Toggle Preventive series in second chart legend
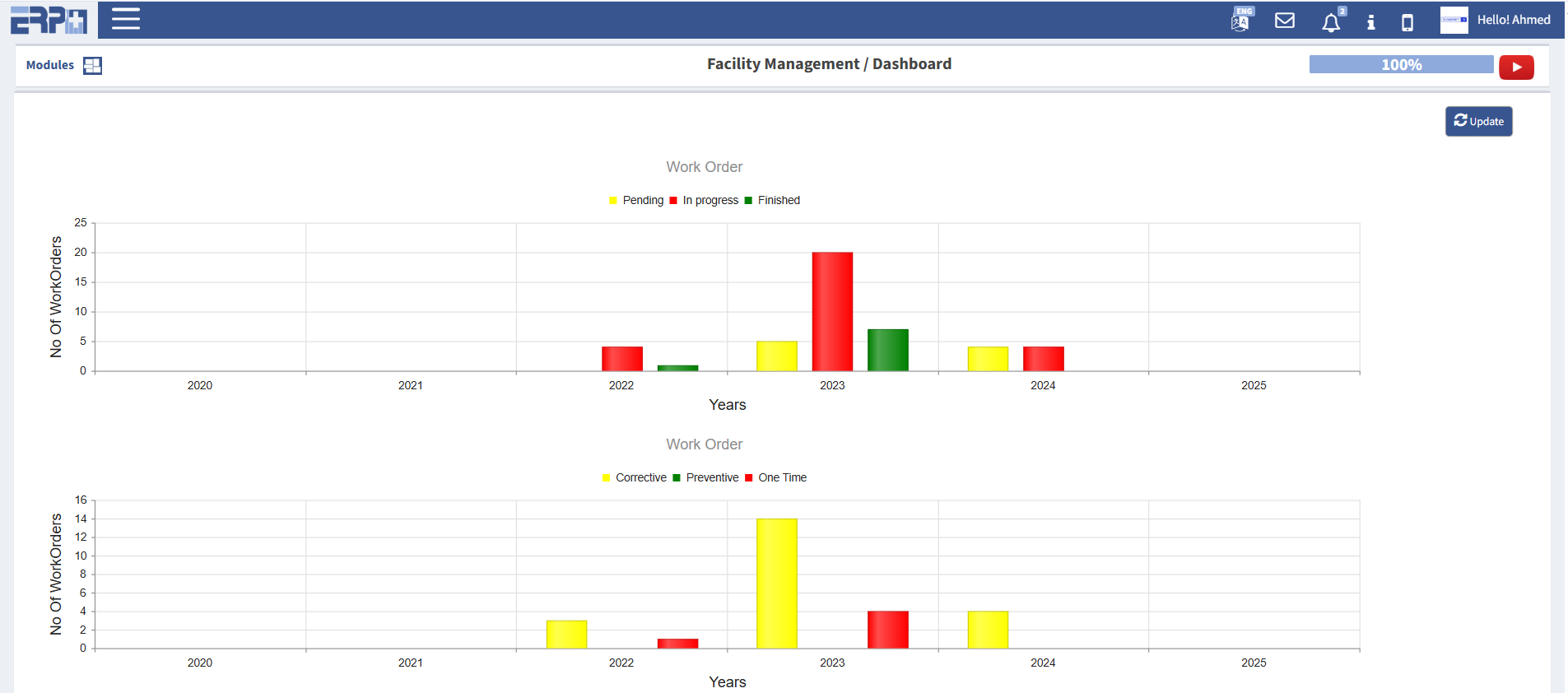 coord(705,477)
